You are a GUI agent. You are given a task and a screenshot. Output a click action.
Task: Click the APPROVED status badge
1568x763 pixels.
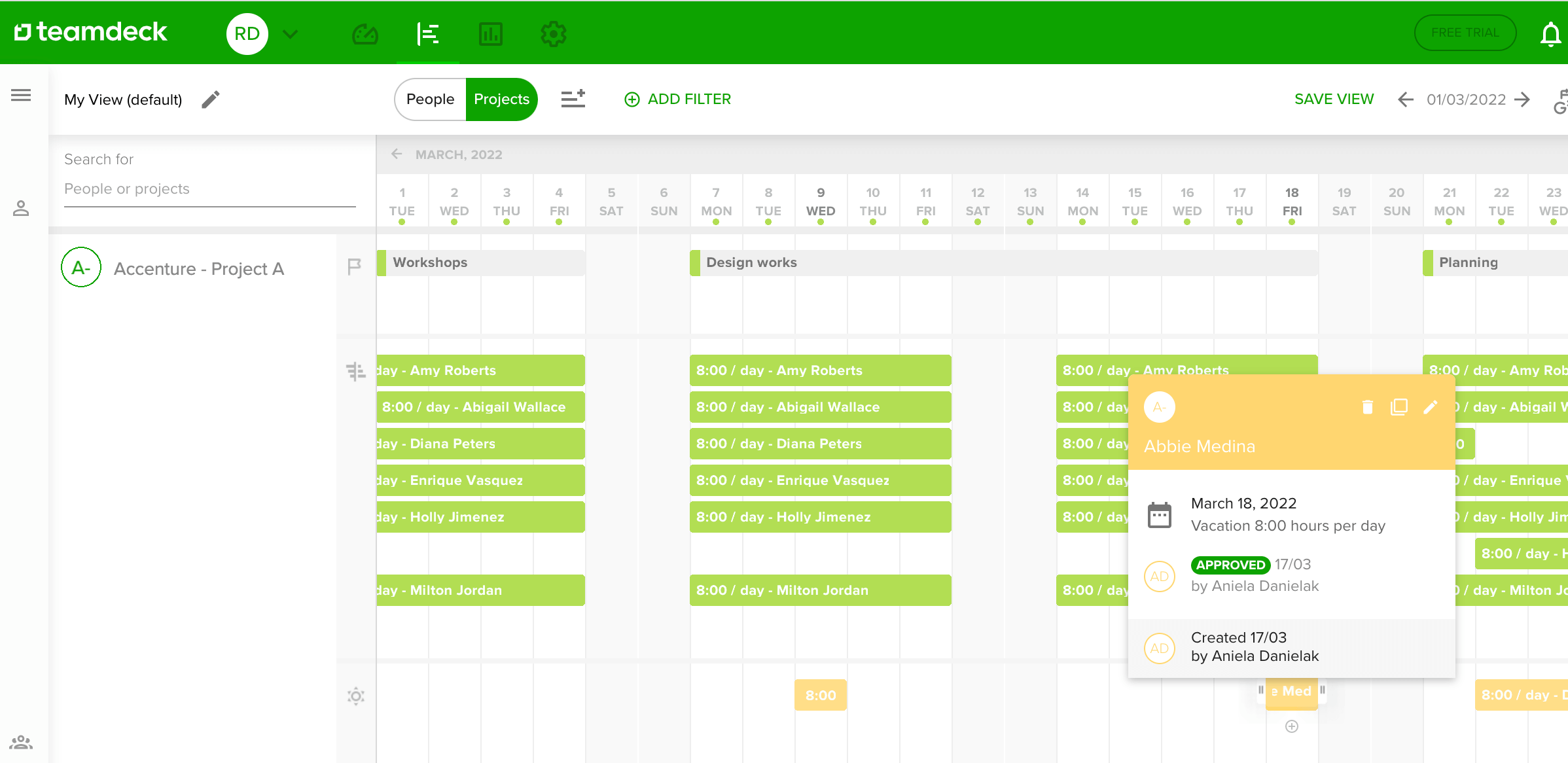pyautogui.click(x=1230, y=565)
